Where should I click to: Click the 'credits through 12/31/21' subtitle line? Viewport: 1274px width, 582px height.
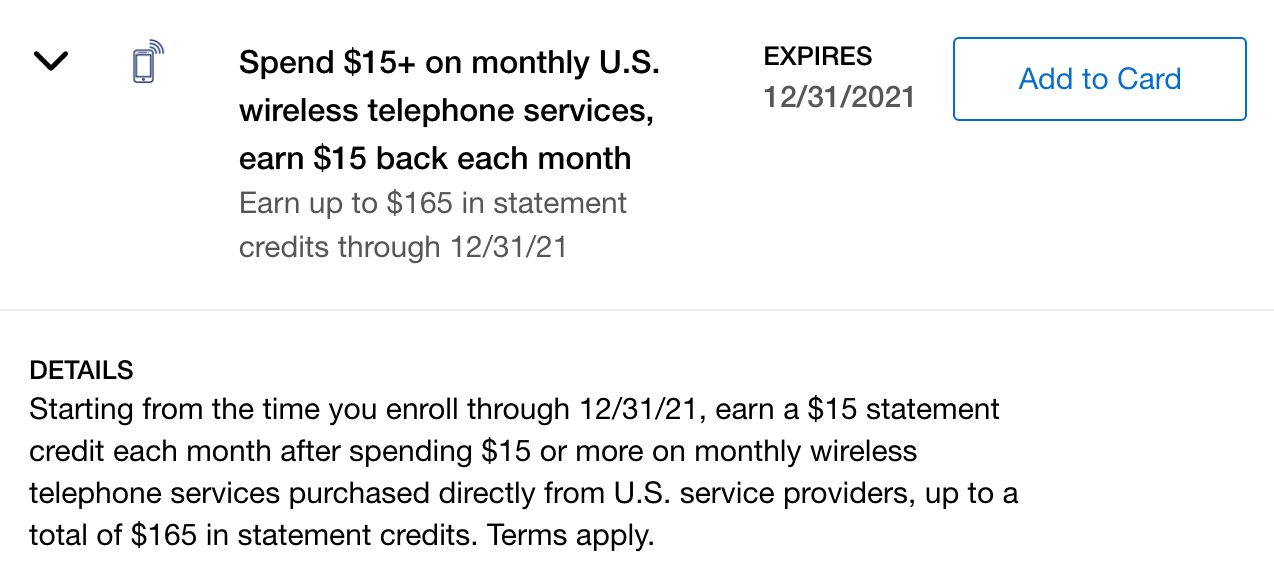(x=402, y=247)
